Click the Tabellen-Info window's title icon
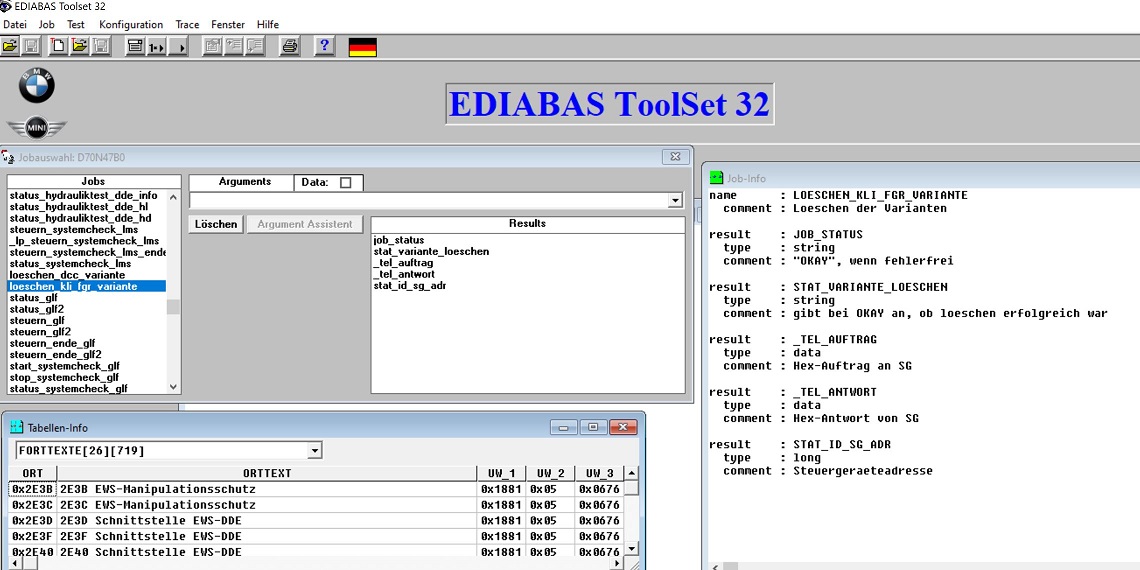The height and width of the screenshot is (570, 1140). 17,428
